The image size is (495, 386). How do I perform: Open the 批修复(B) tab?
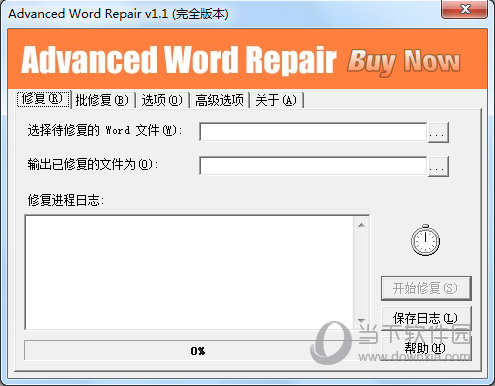[x=102, y=100]
